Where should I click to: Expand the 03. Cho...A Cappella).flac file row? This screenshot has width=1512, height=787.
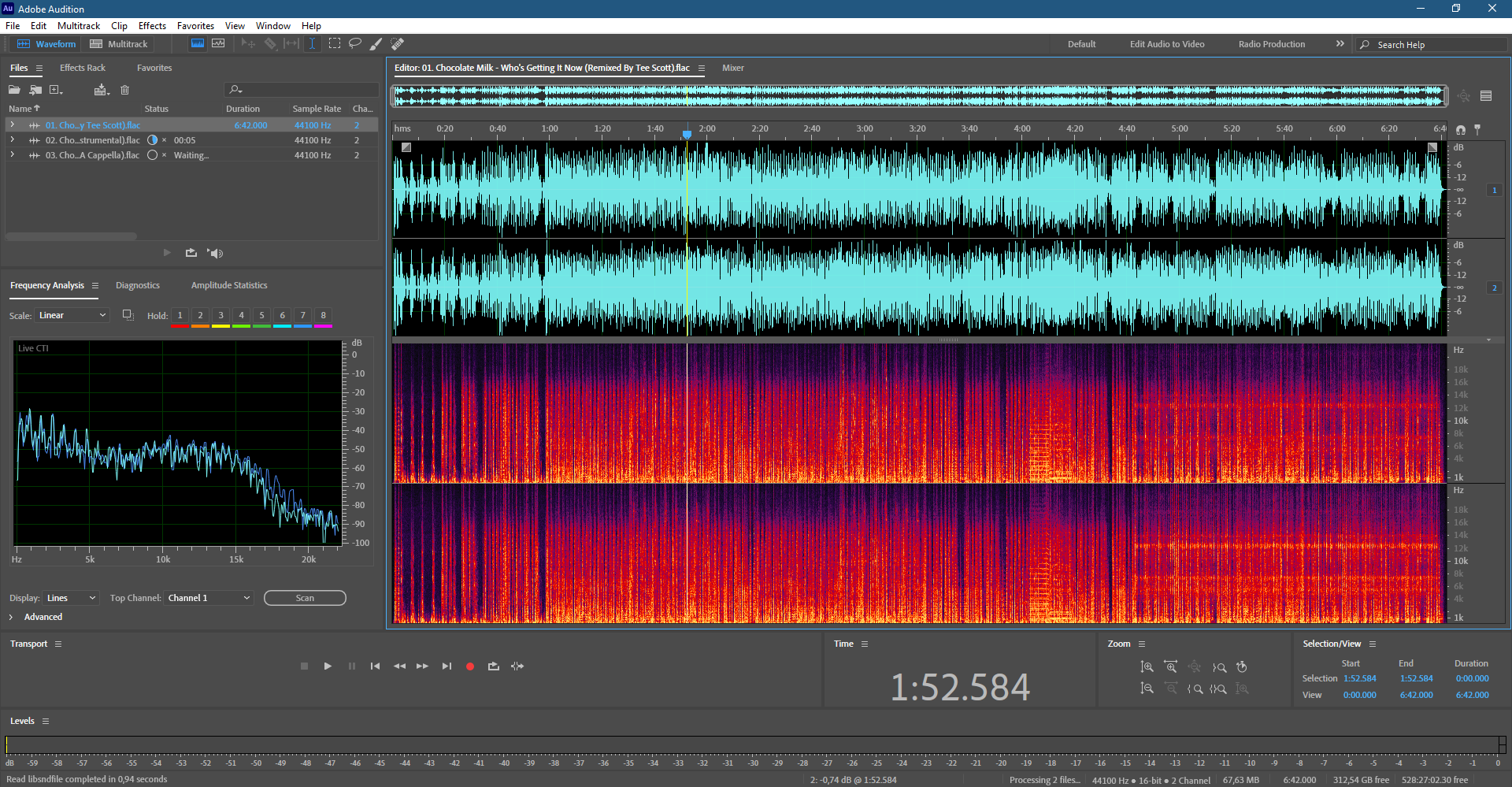point(13,154)
